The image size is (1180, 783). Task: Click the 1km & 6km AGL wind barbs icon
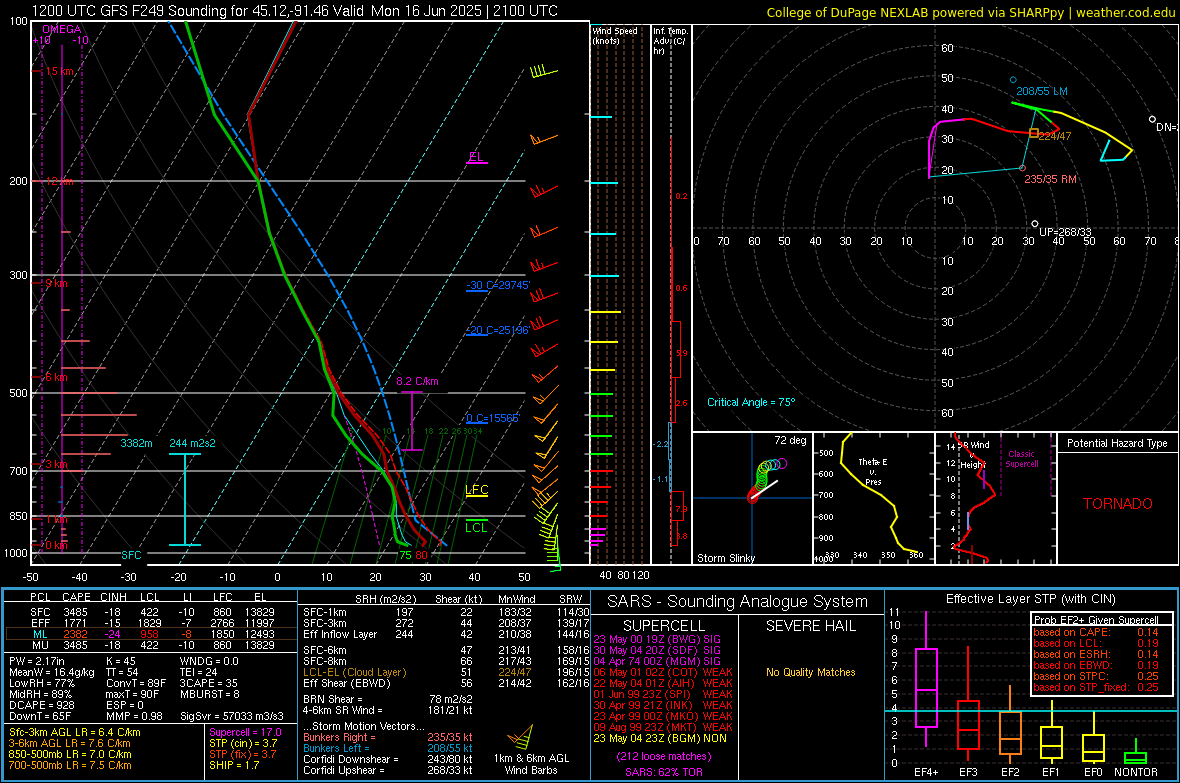coord(520,736)
